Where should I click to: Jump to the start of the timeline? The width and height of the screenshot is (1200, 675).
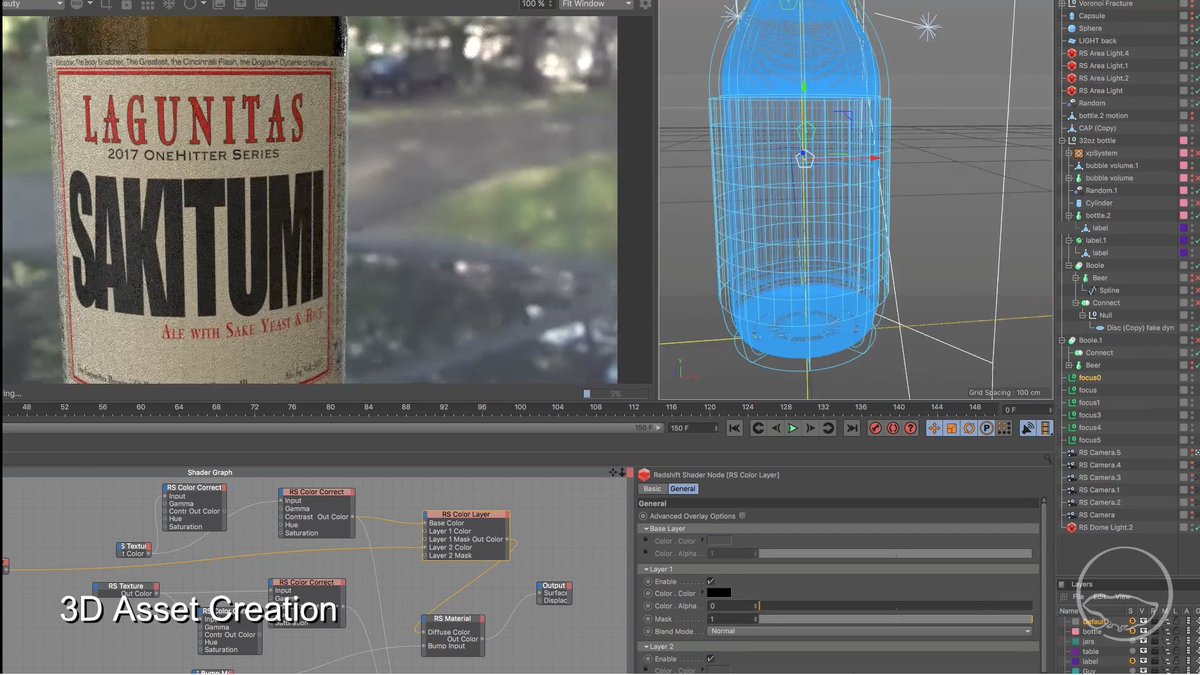734,428
